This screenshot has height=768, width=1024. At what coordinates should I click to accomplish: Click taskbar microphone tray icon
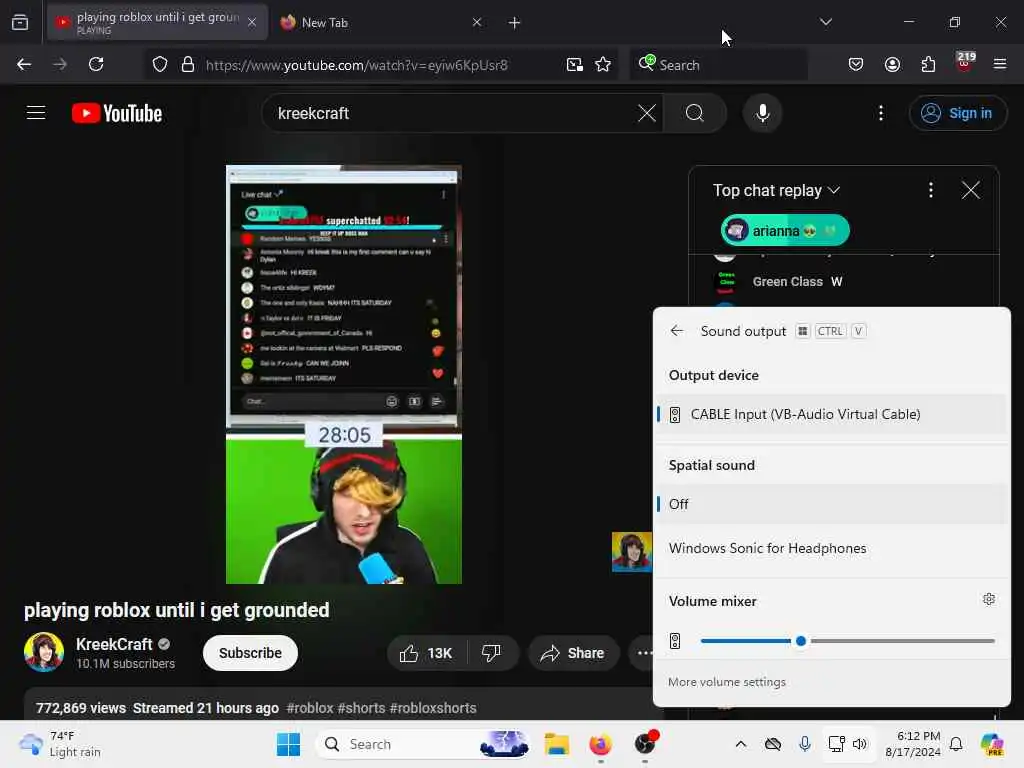(805, 744)
